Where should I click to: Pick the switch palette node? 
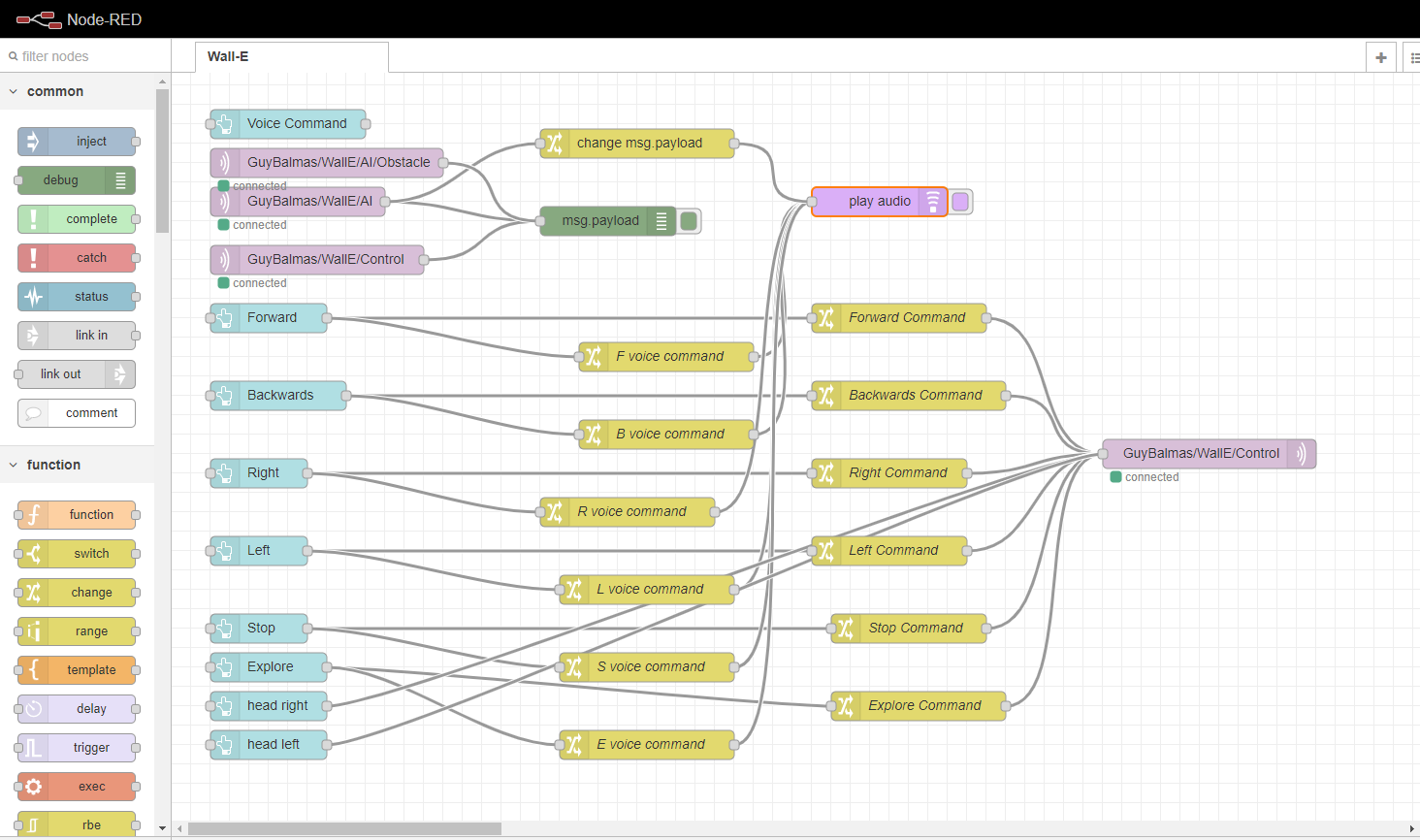pos(77,554)
